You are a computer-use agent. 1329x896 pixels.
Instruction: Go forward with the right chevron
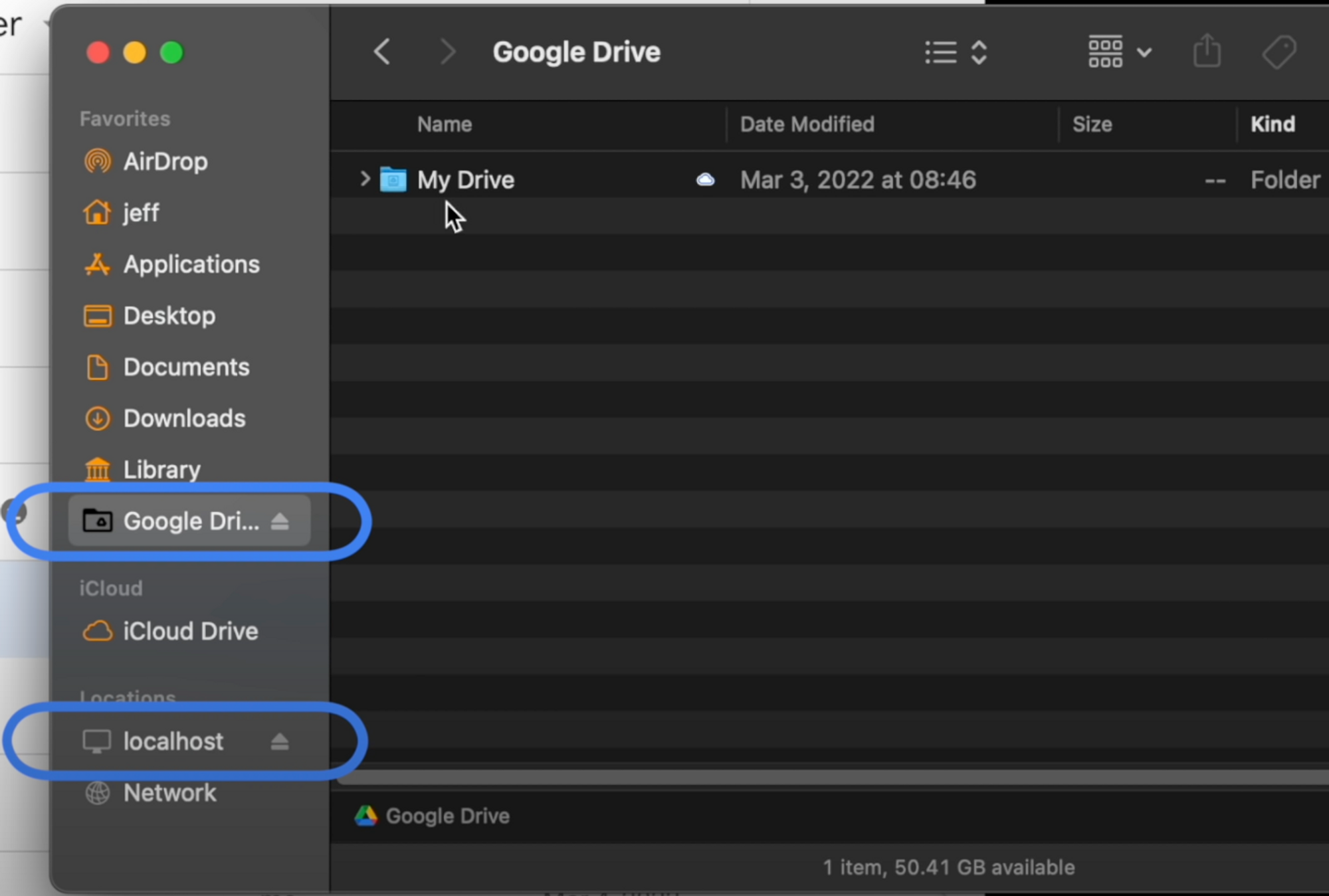point(448,52)
